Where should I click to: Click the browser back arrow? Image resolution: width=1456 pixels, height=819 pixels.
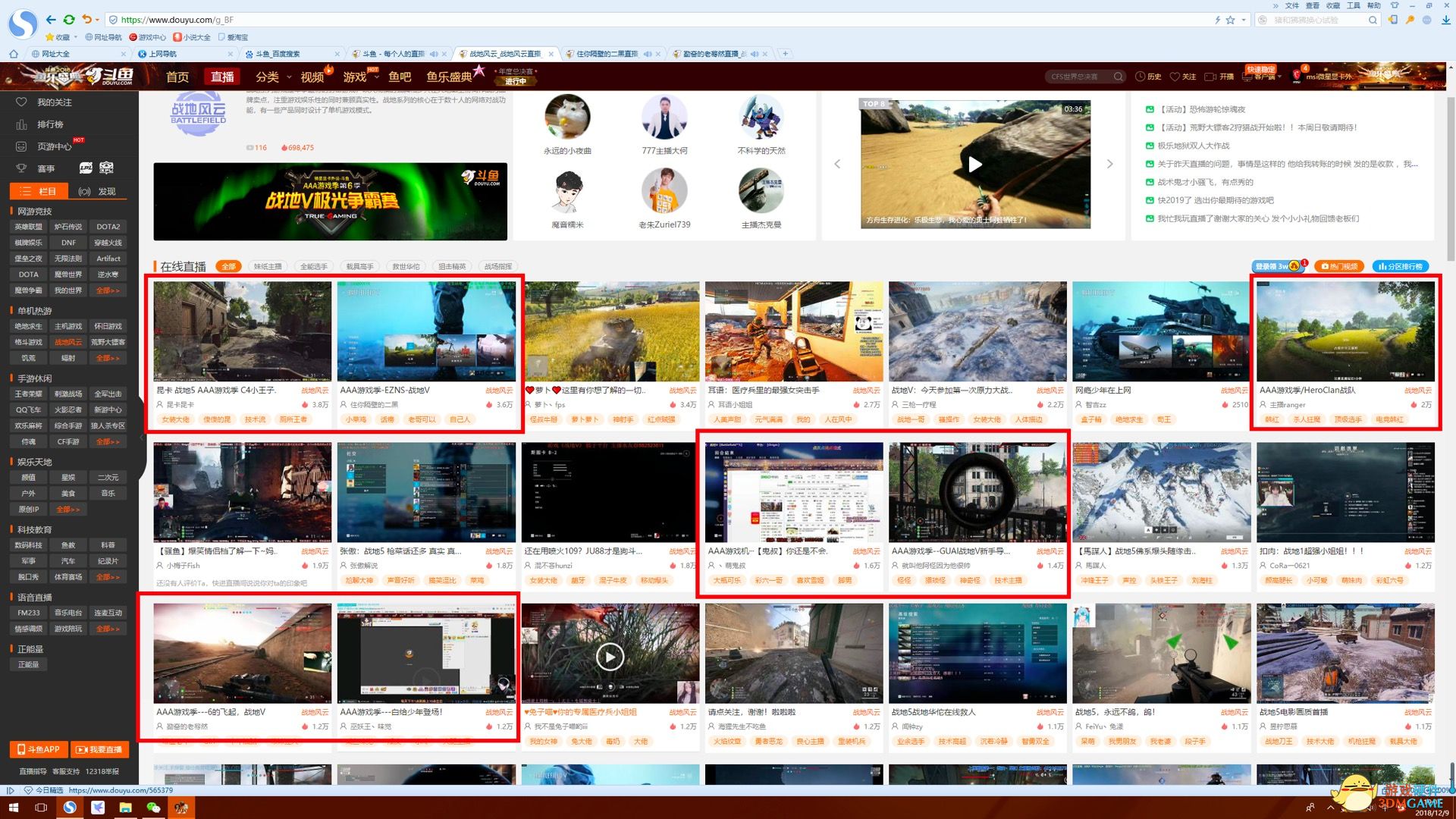pos(51,20)
